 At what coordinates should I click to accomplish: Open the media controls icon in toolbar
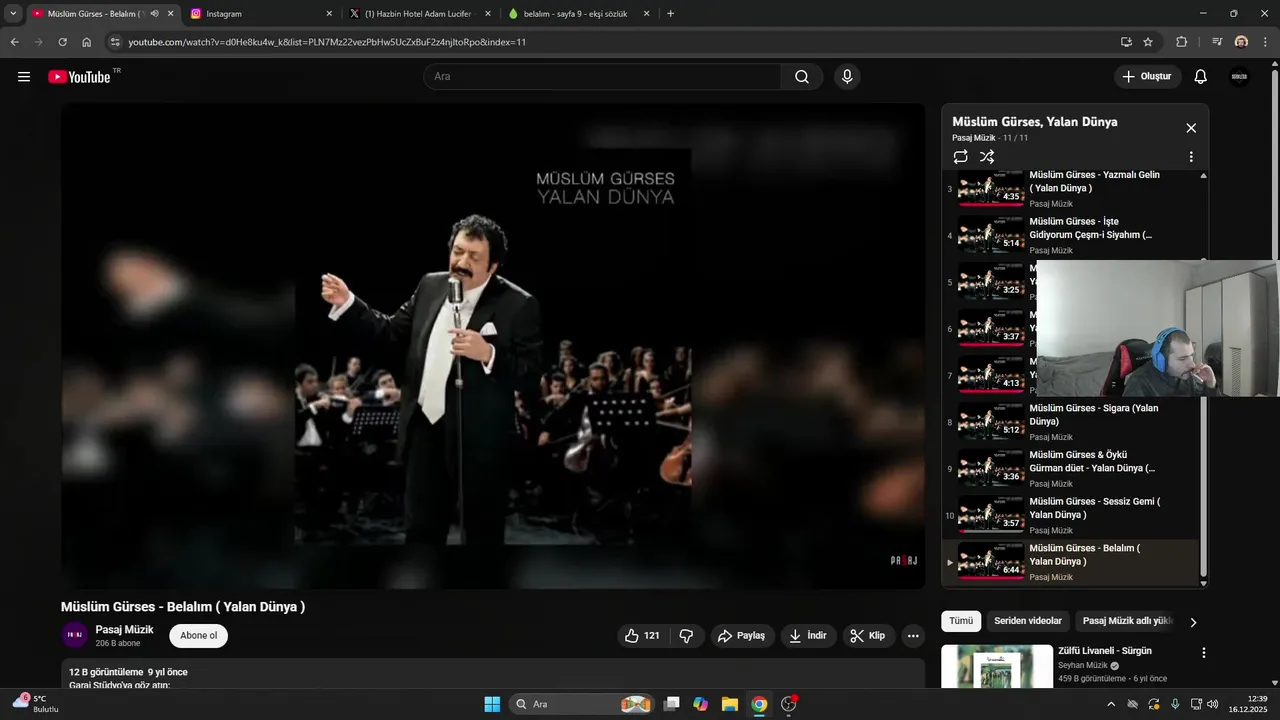click(x=1217, y=42)
